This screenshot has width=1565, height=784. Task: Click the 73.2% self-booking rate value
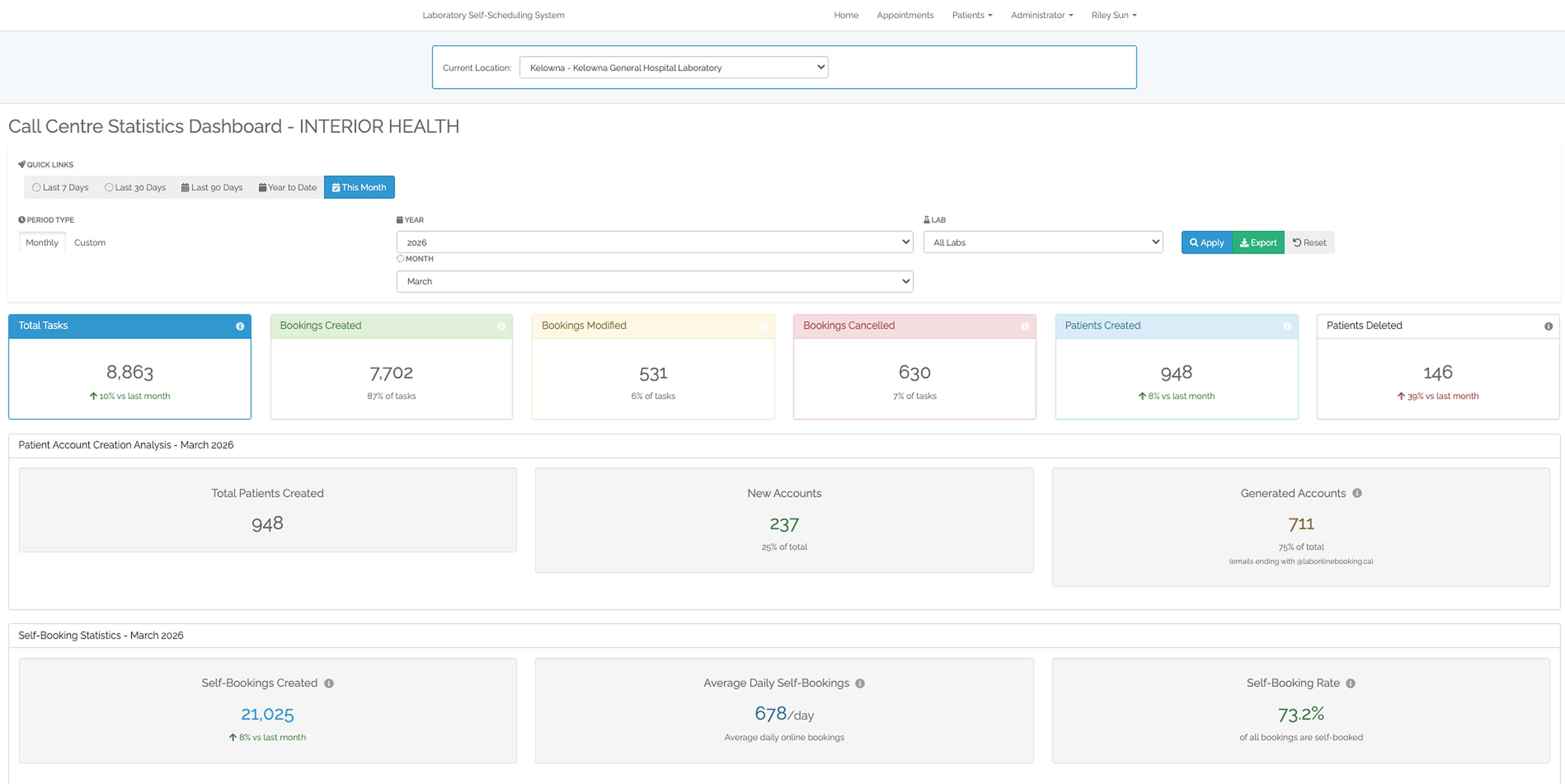1301,714
